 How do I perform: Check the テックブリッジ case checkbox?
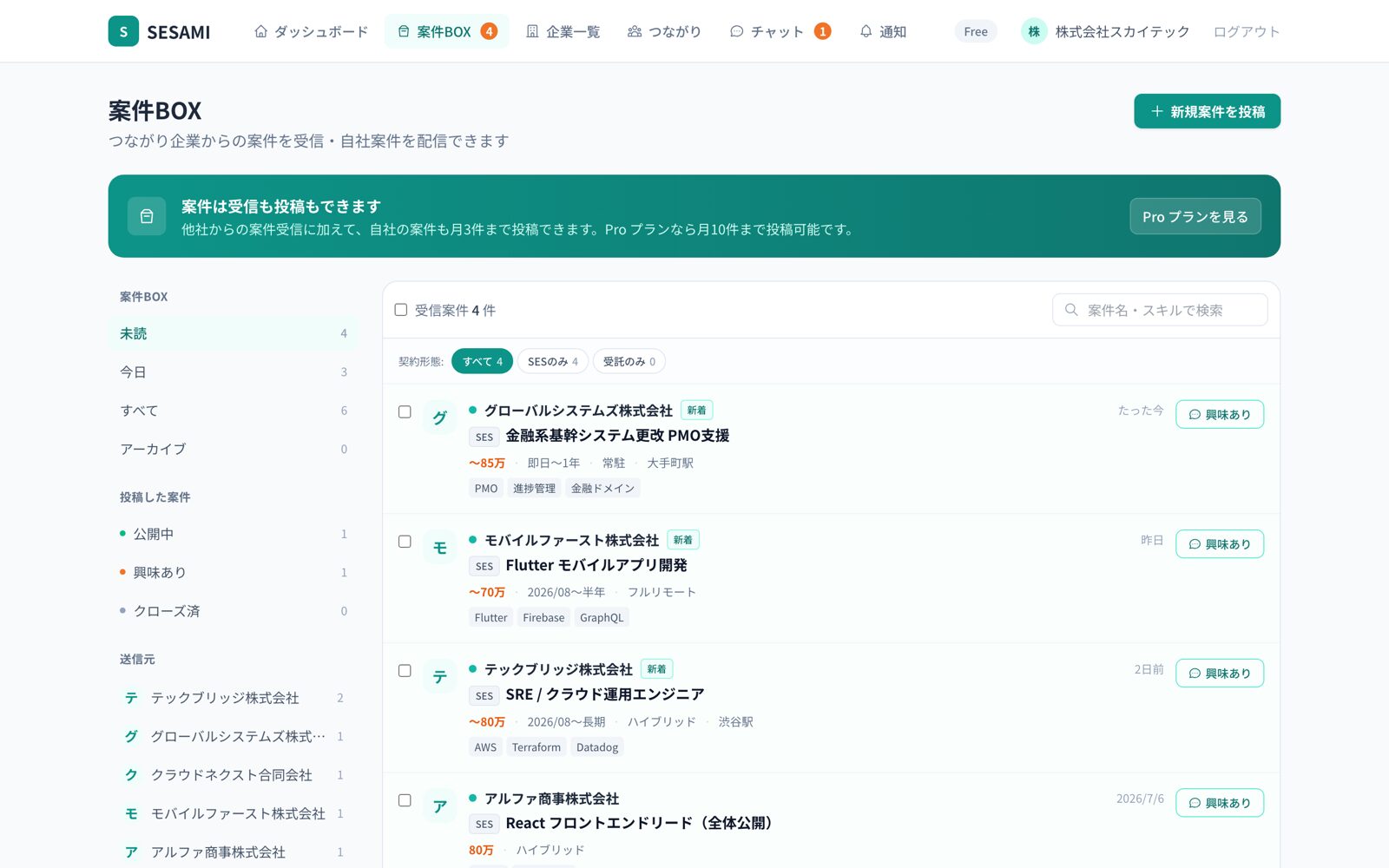(405, 670)
